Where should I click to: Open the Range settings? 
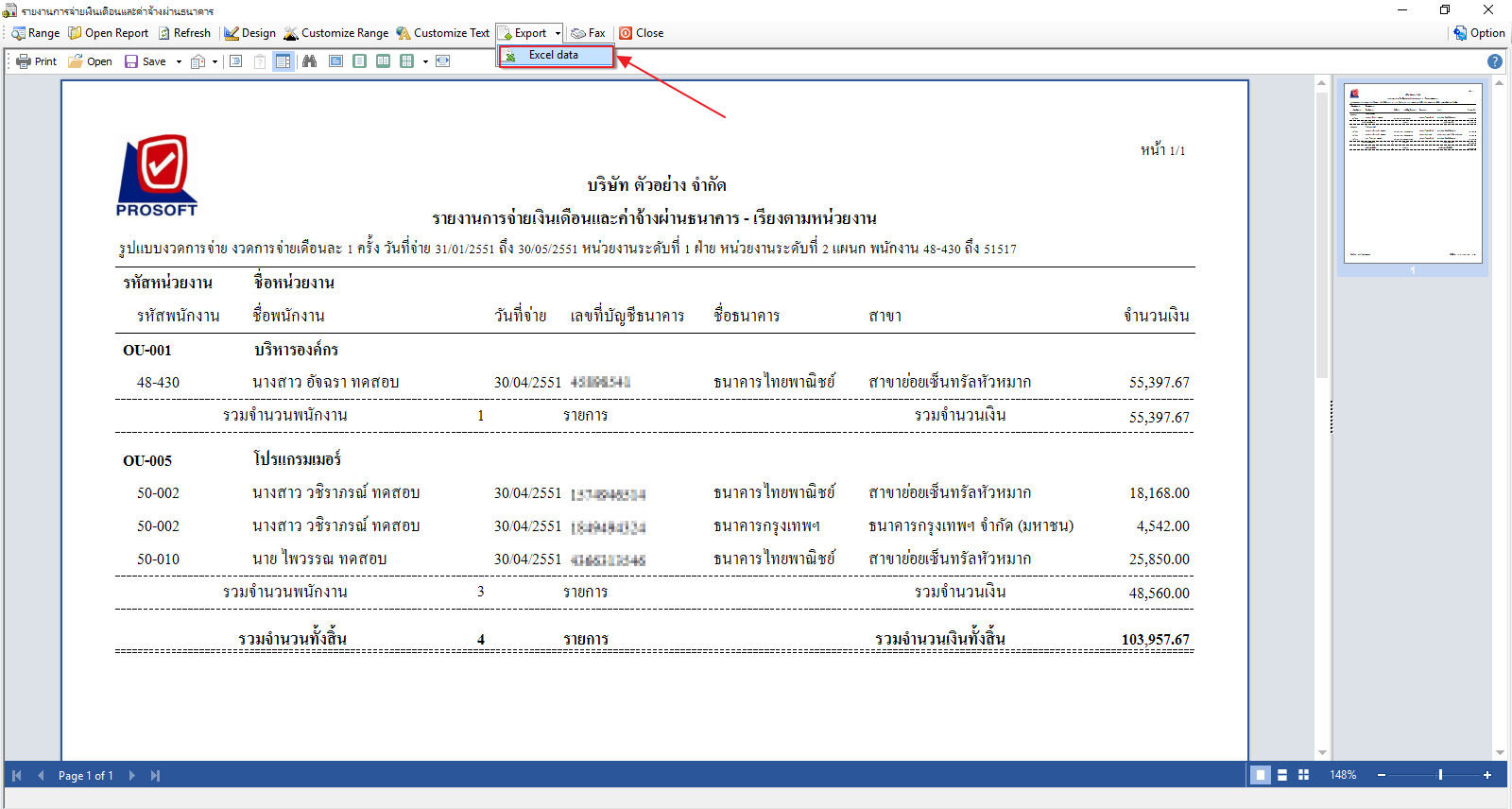[36, 33]
